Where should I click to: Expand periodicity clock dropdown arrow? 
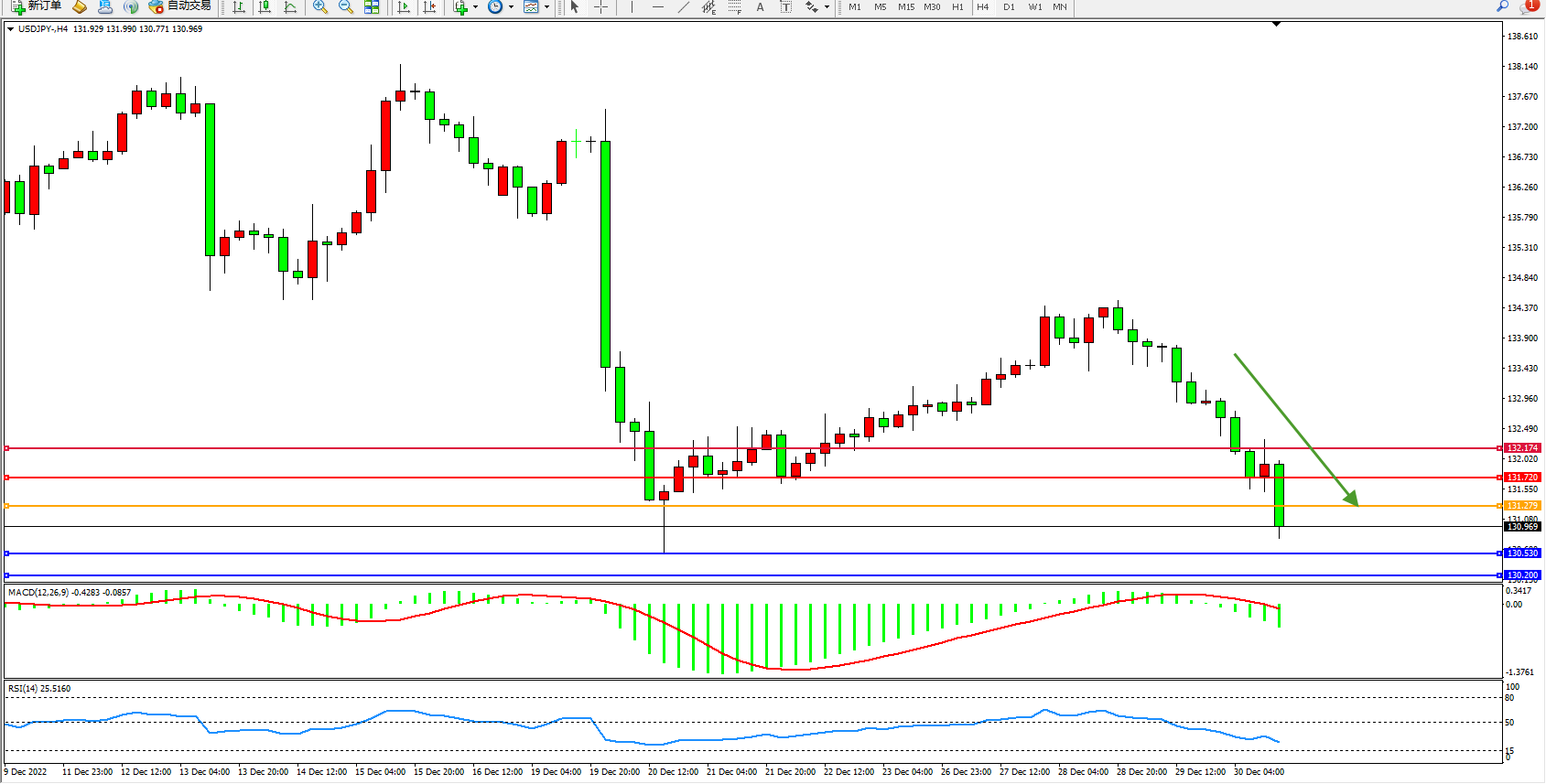click(511, 7)
